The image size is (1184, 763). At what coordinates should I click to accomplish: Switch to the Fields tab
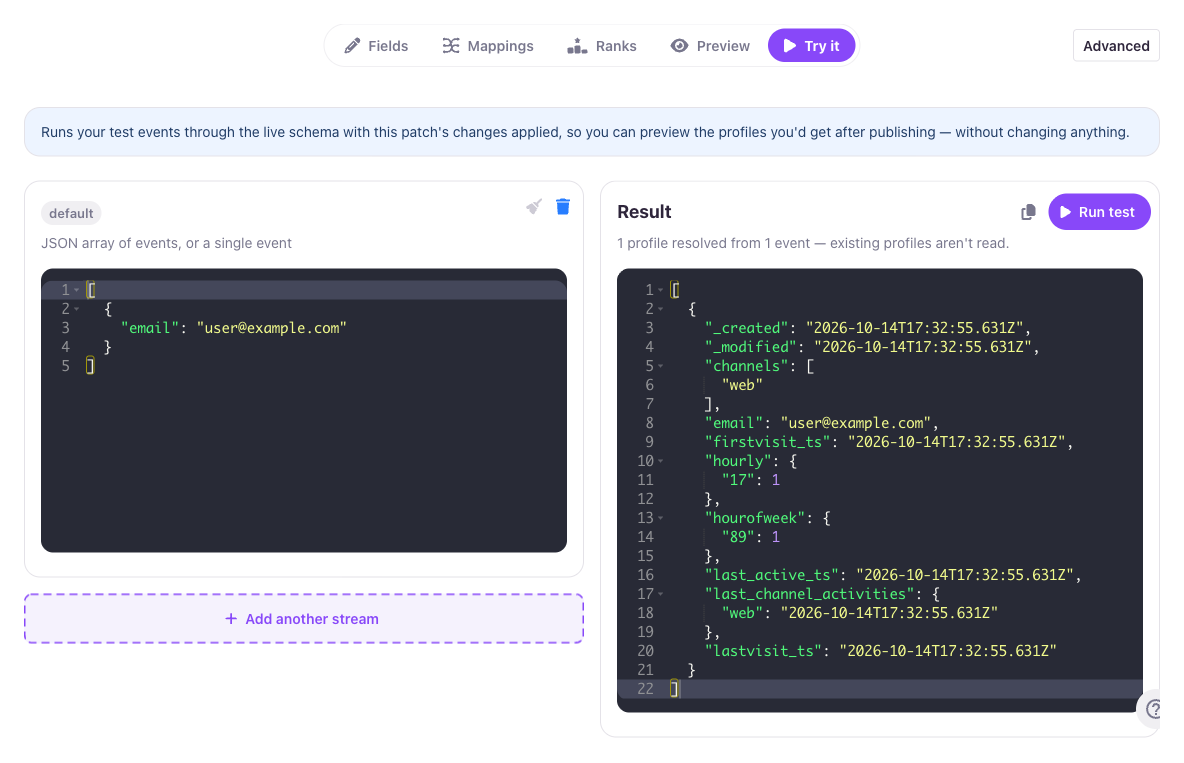[376, 46]
